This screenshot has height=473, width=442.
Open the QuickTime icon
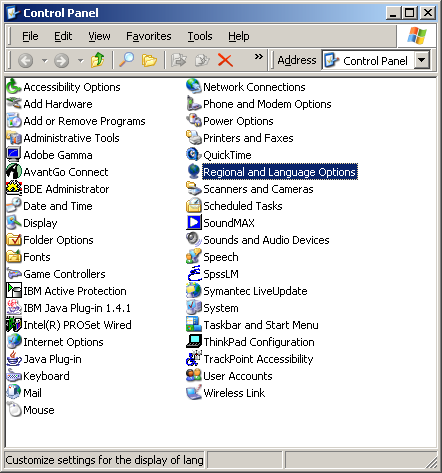pyautogui.click(x=194, y=155)
